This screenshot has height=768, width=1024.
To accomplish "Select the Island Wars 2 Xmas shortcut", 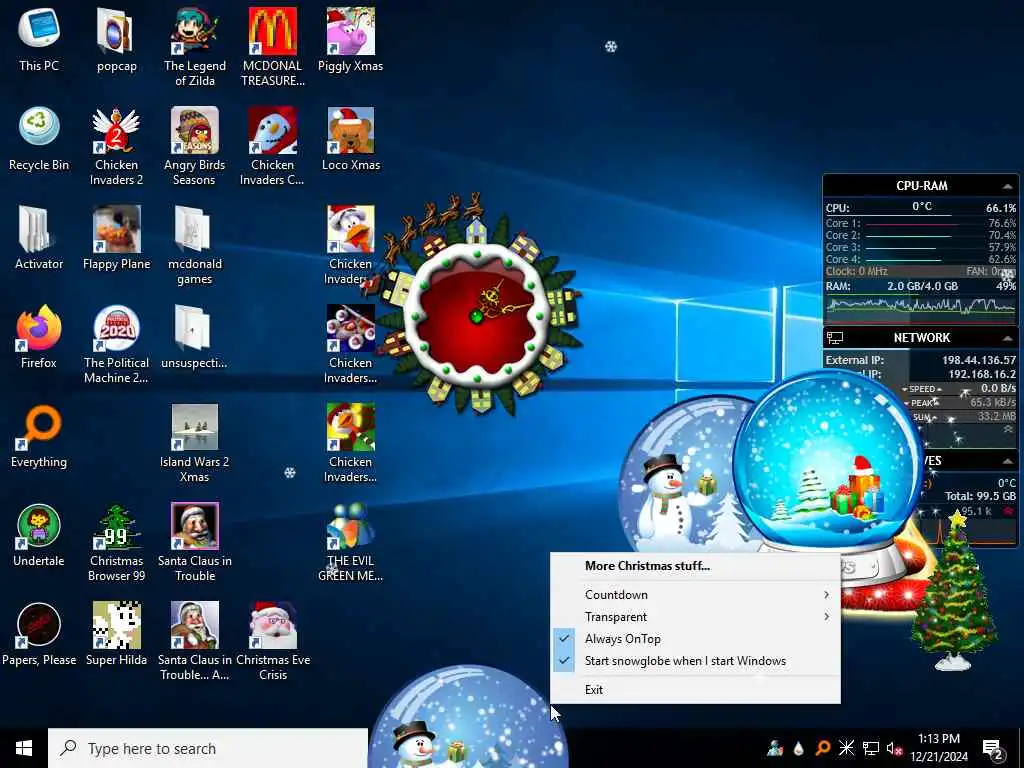I will (195, 443).
